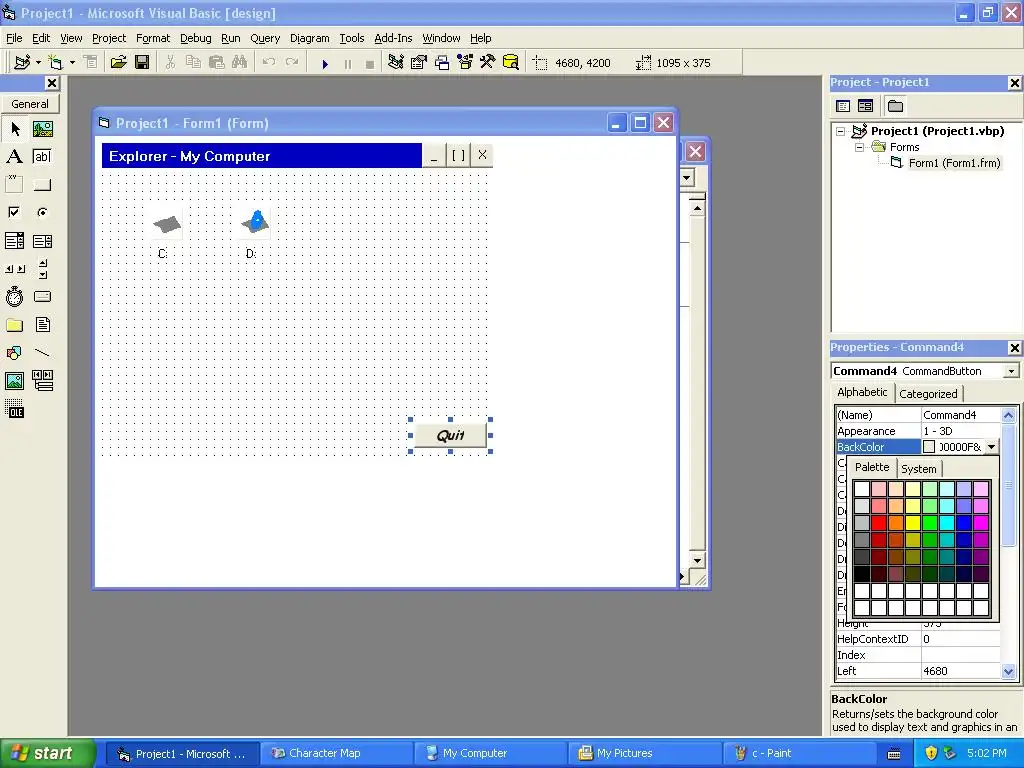Select the FileListBox tool

(43, 325)
